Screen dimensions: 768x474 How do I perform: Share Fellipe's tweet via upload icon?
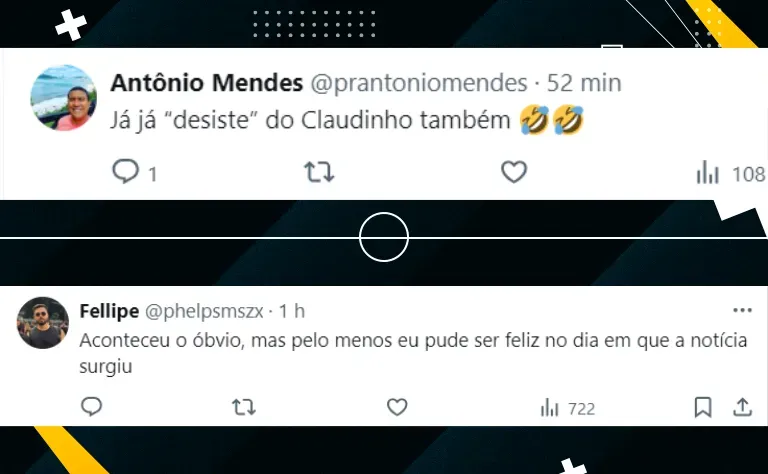click(x=743, y=407)
